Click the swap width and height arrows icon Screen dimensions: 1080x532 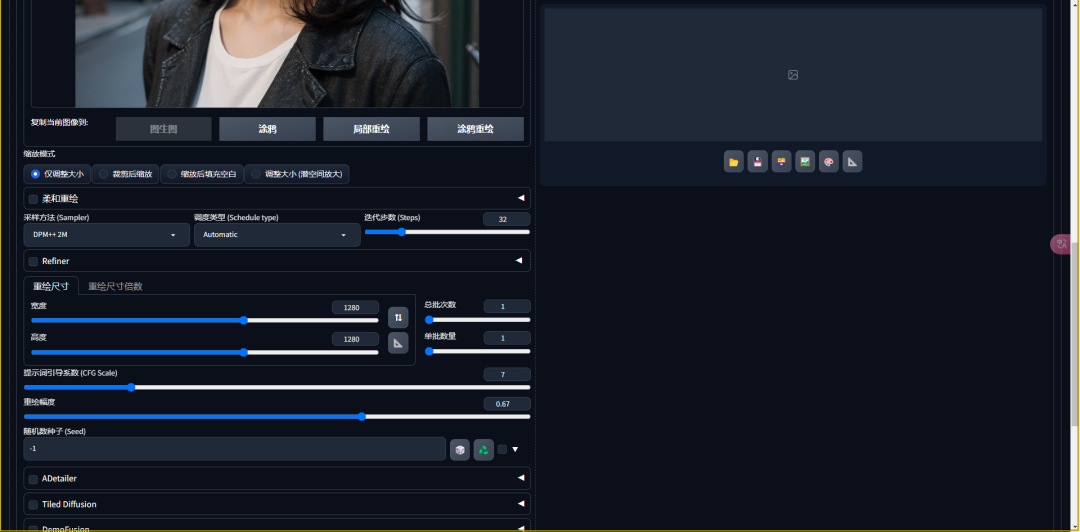[398, 317]
